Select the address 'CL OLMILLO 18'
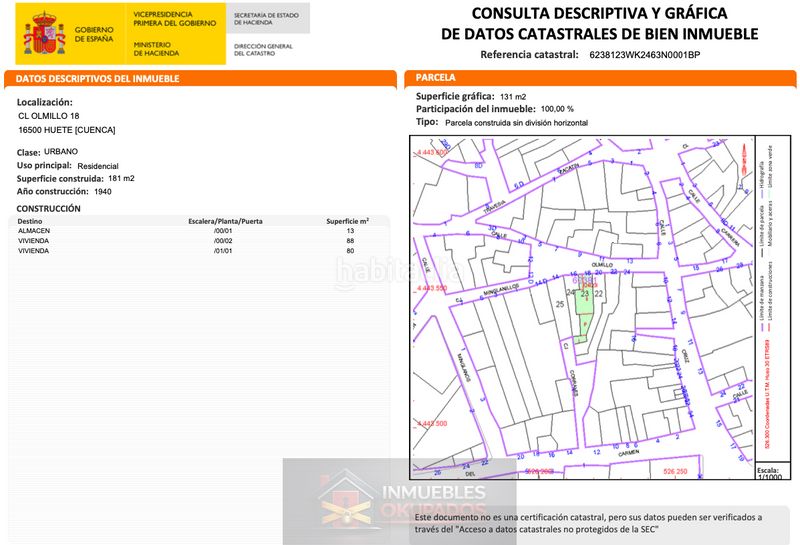This screenshot has height=545, width=800. (x=48, y=116)
